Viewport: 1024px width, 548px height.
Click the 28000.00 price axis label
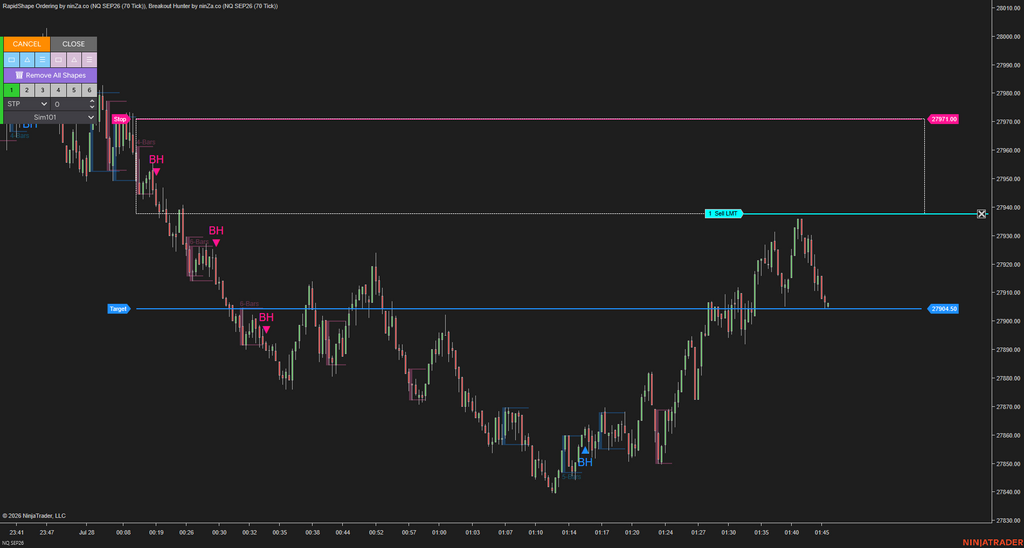coord(1007,37)
